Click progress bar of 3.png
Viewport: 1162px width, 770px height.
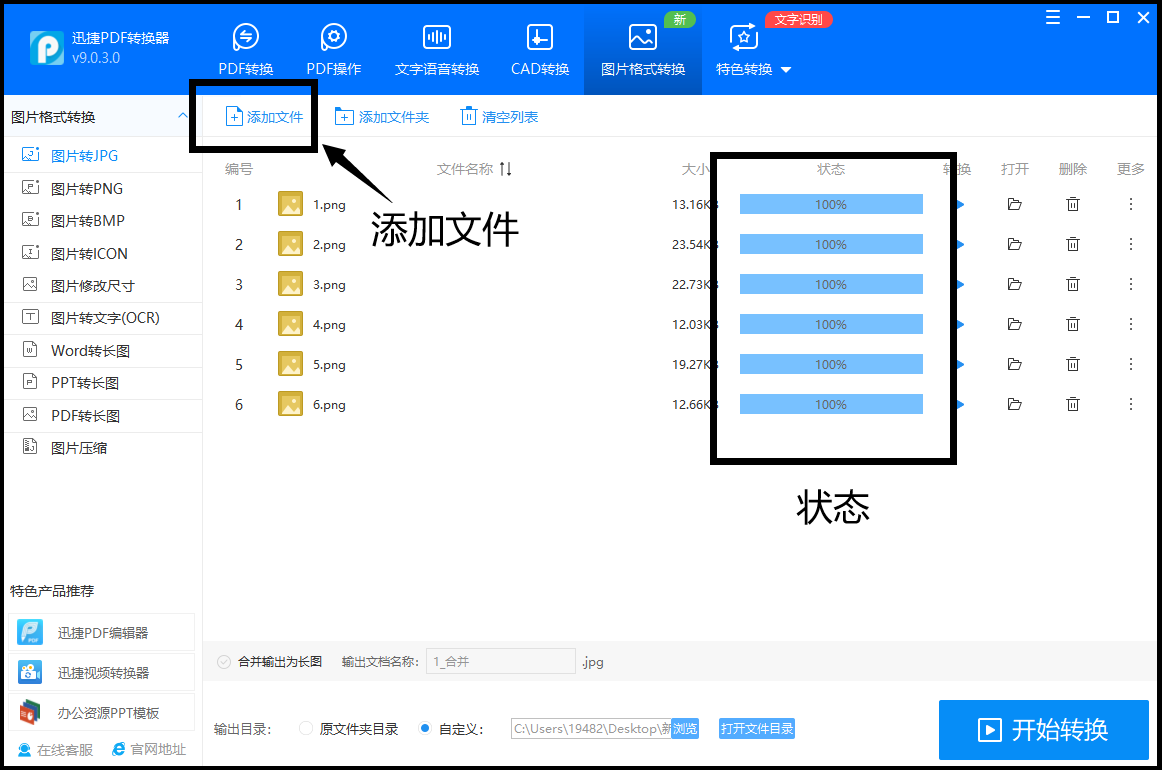point(831,284)
